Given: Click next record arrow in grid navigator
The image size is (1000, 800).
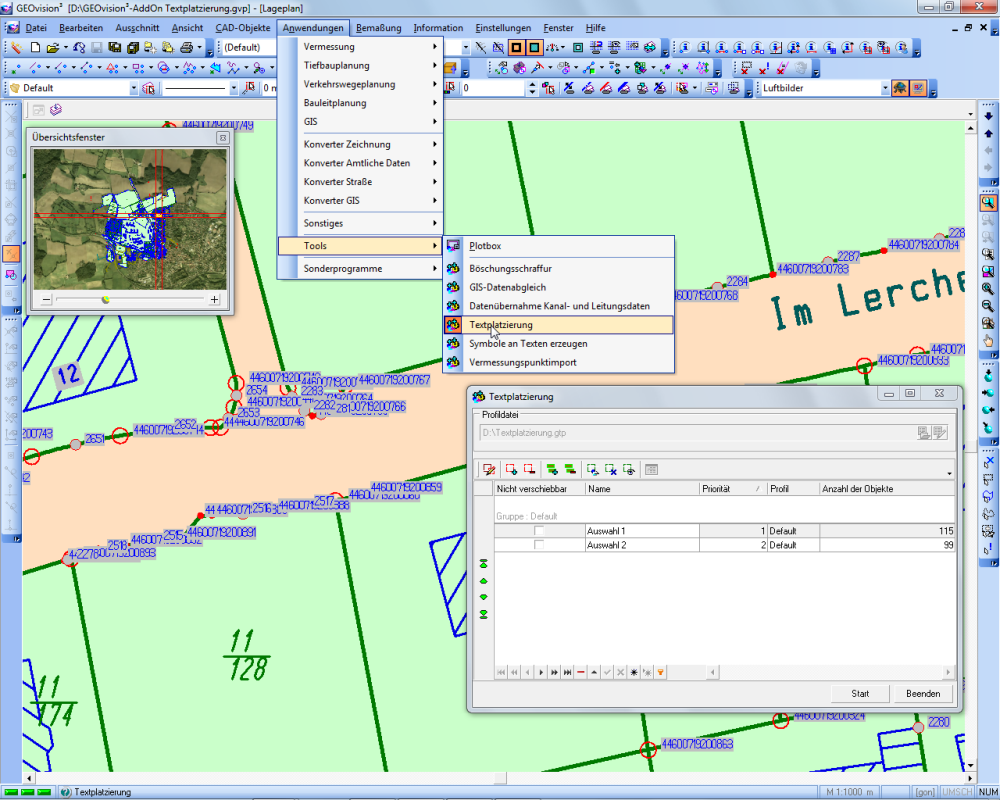Looking at the screenshot, I should [541, 672].
